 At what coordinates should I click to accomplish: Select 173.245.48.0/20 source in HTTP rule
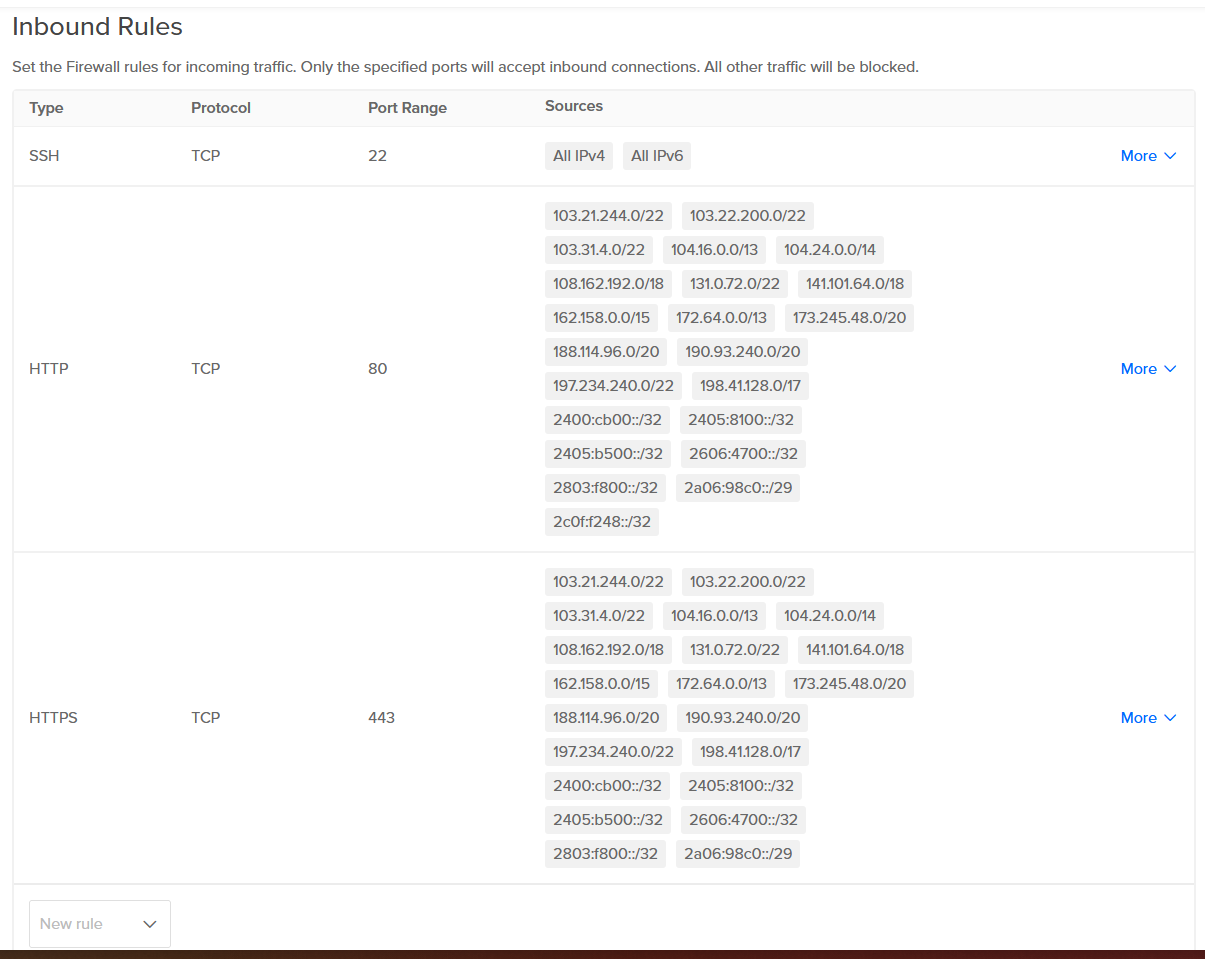[x=849, y=318]
